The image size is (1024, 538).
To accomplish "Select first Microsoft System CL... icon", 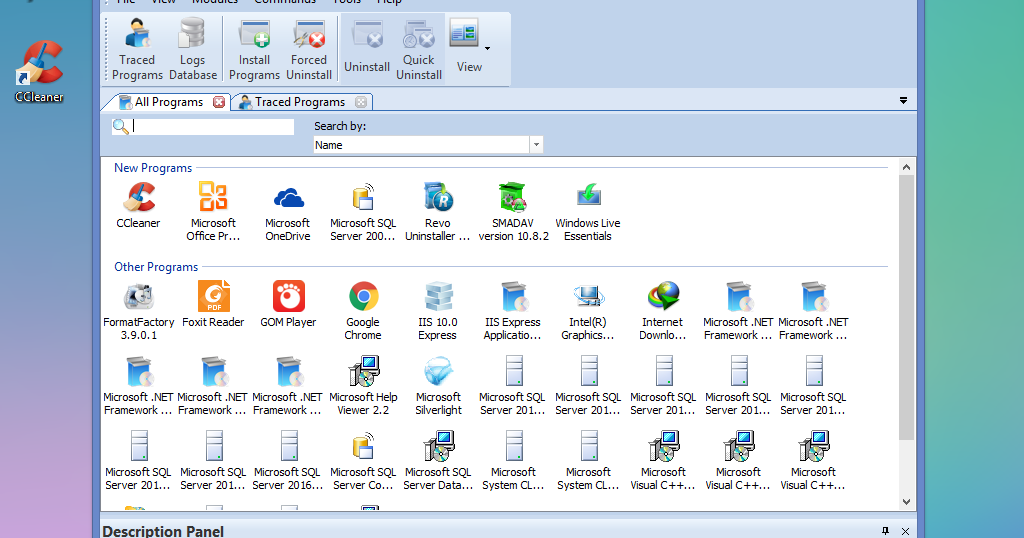I will tap(513, 462).
